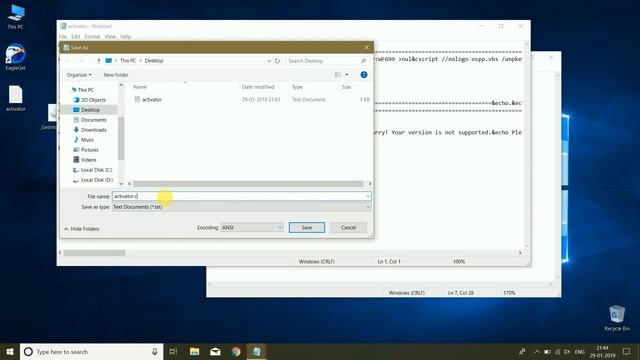Select Pictures in navigation pane
Screen dimensions: 640x360
coord(86,150)
